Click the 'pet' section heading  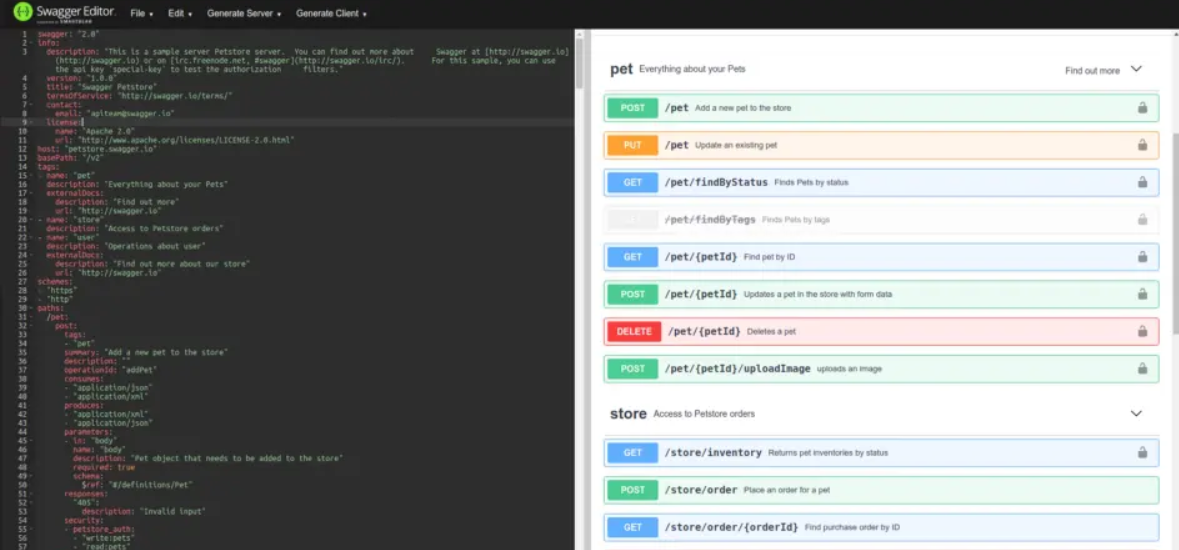click(621, 69)
